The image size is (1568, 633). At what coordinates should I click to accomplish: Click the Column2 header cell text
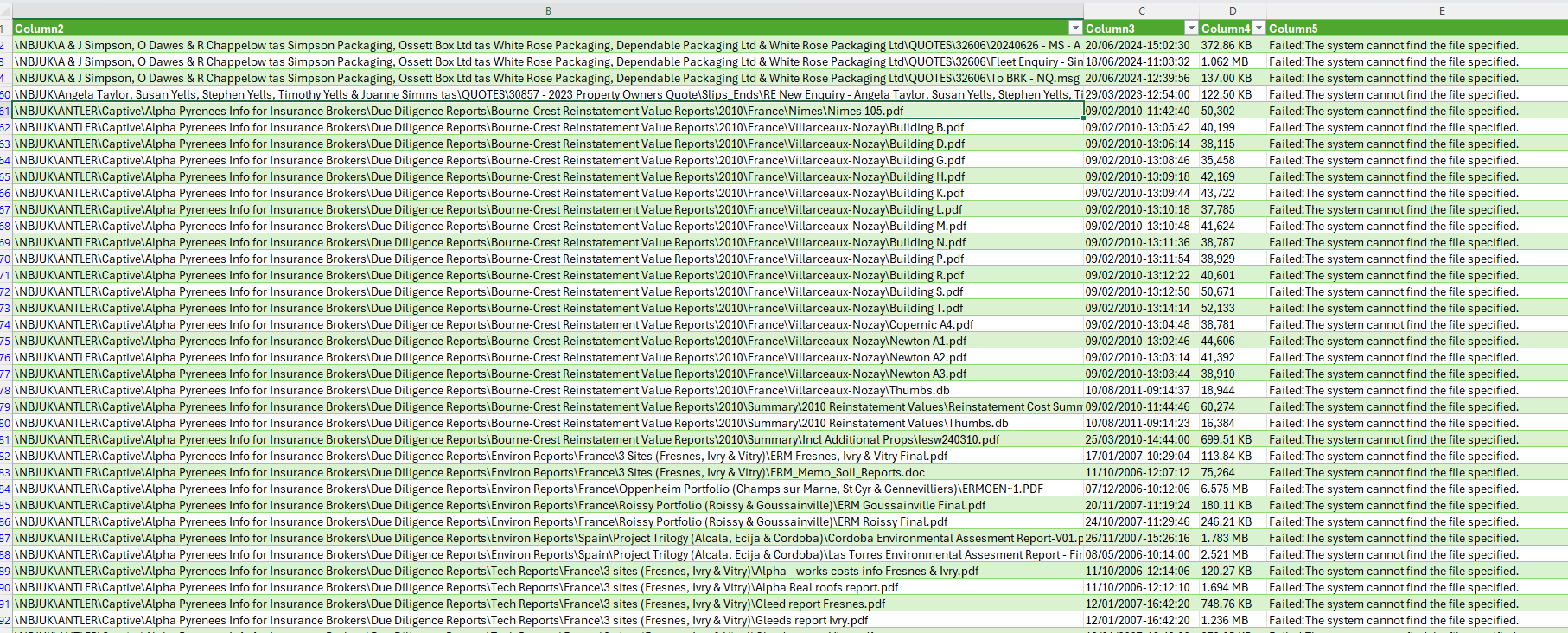click(39, 29)
